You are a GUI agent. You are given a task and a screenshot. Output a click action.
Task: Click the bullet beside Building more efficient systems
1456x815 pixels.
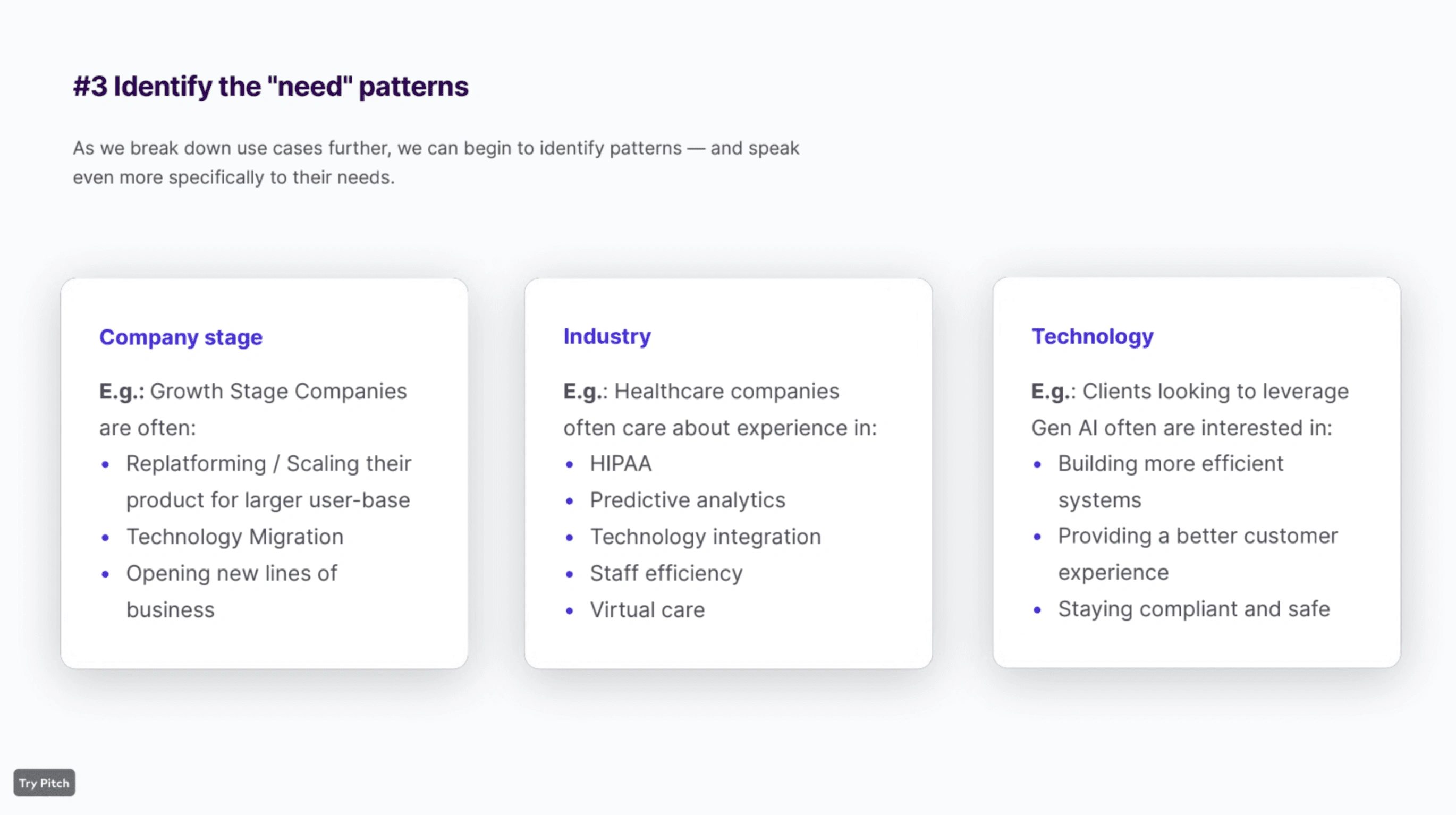1037,464
